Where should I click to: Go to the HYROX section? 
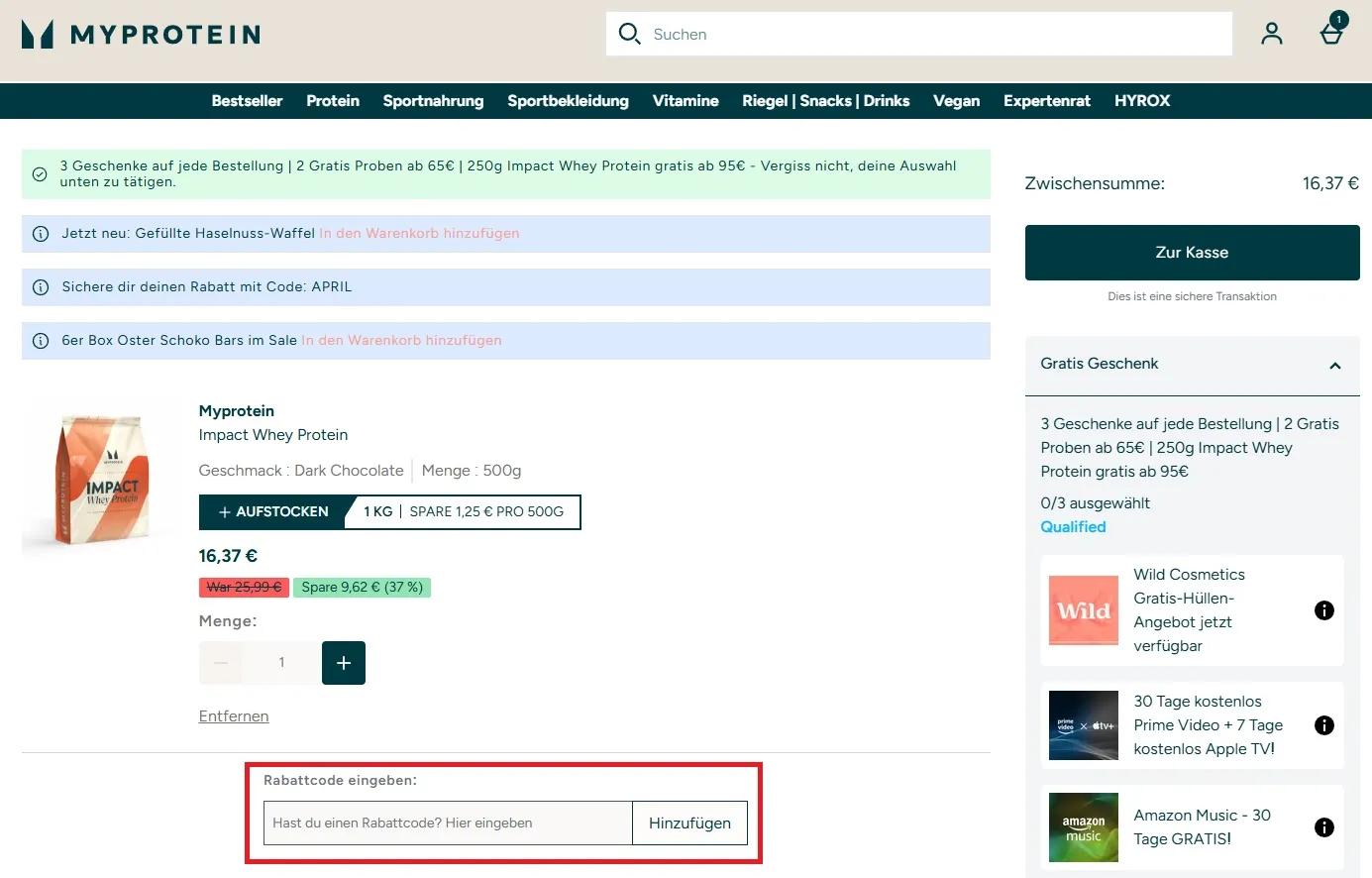pos(1141,101)
